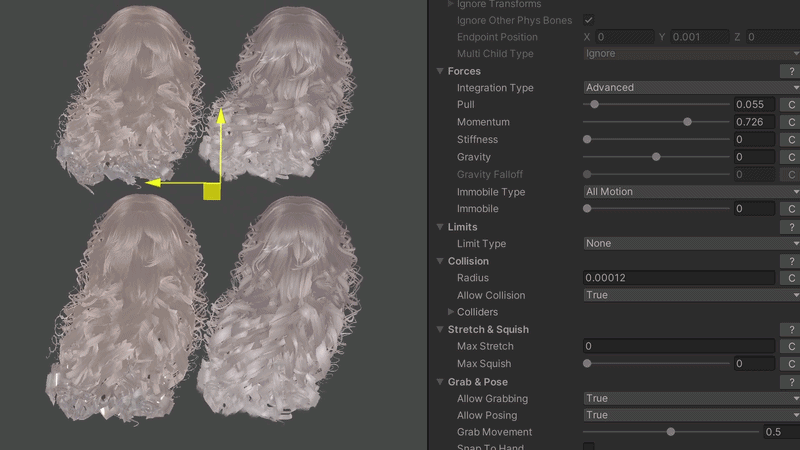Open the Allow Grabbing dropdown
800x450 pixels.
pyautogui.click(x=690, y=399)
